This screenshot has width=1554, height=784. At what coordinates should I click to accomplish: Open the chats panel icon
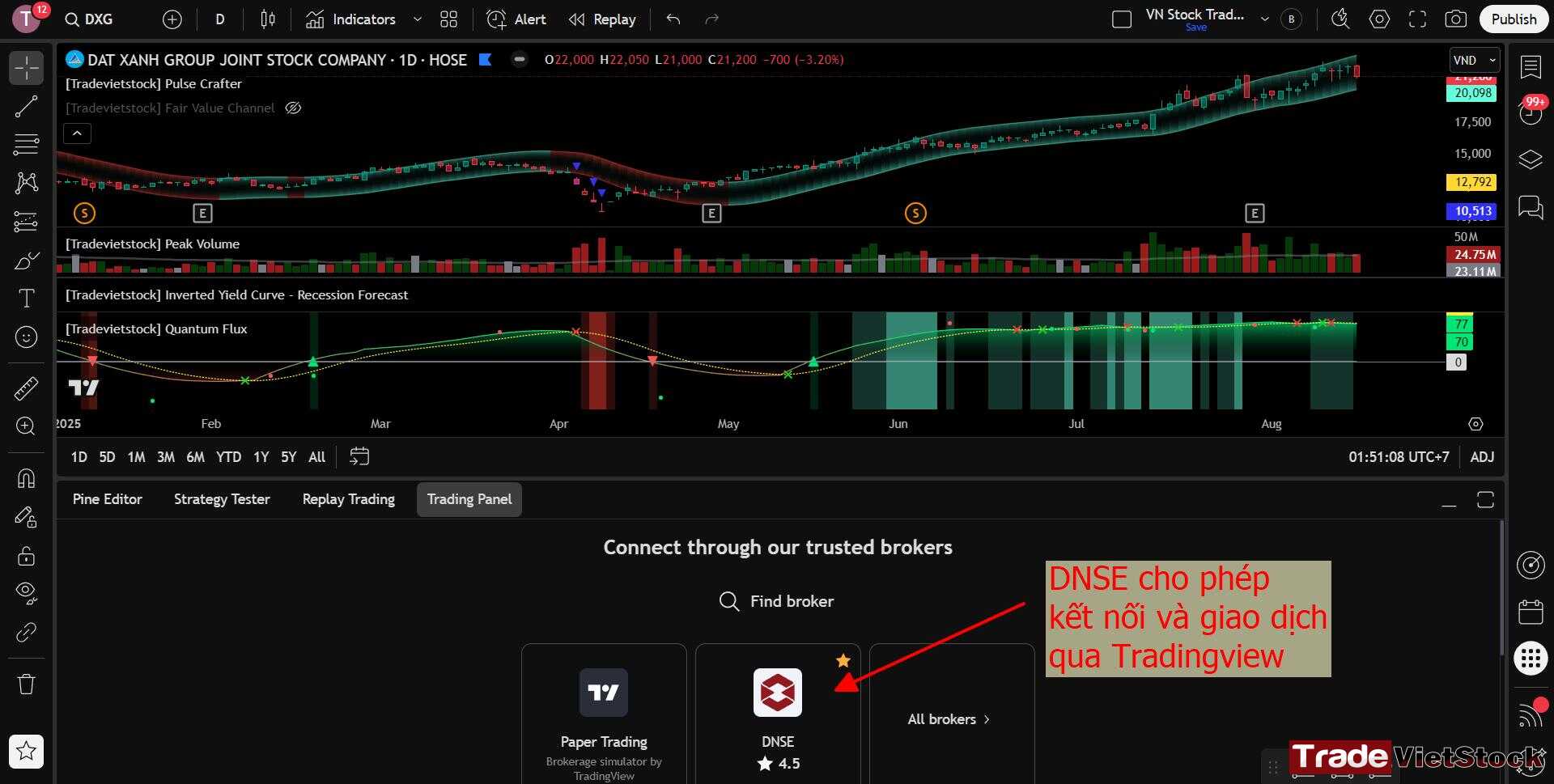coord(1531,207)
